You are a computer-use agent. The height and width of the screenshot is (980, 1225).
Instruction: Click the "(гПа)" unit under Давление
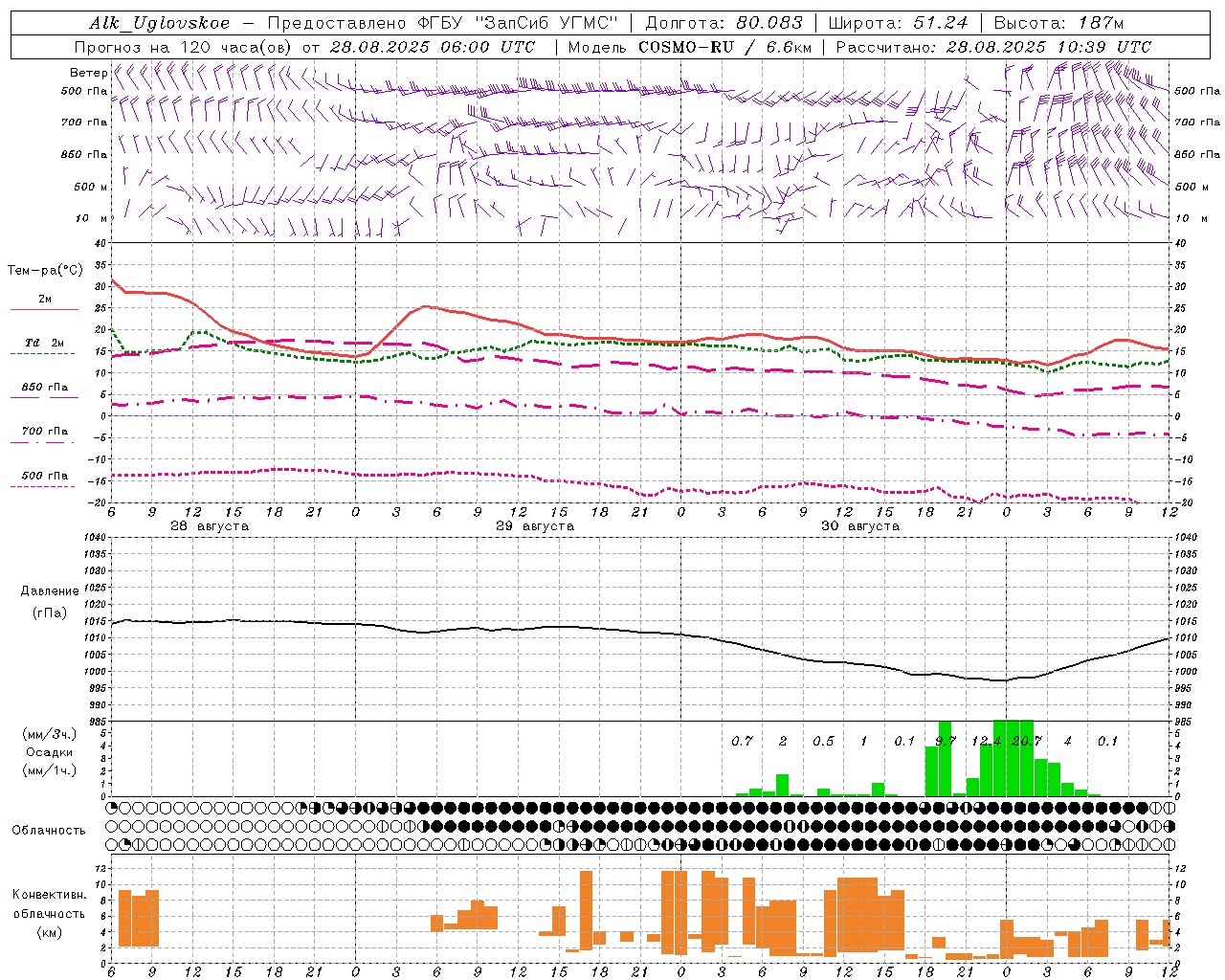click(x=50, y=613)
